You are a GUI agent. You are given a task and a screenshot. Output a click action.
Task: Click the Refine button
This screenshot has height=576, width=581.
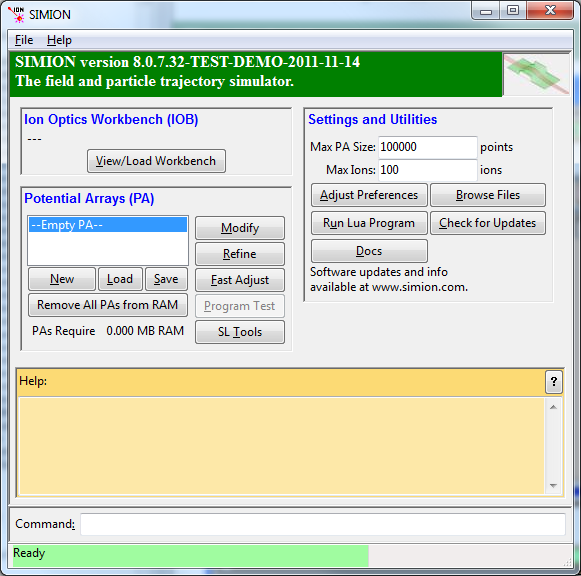click(x=240, y=254)
